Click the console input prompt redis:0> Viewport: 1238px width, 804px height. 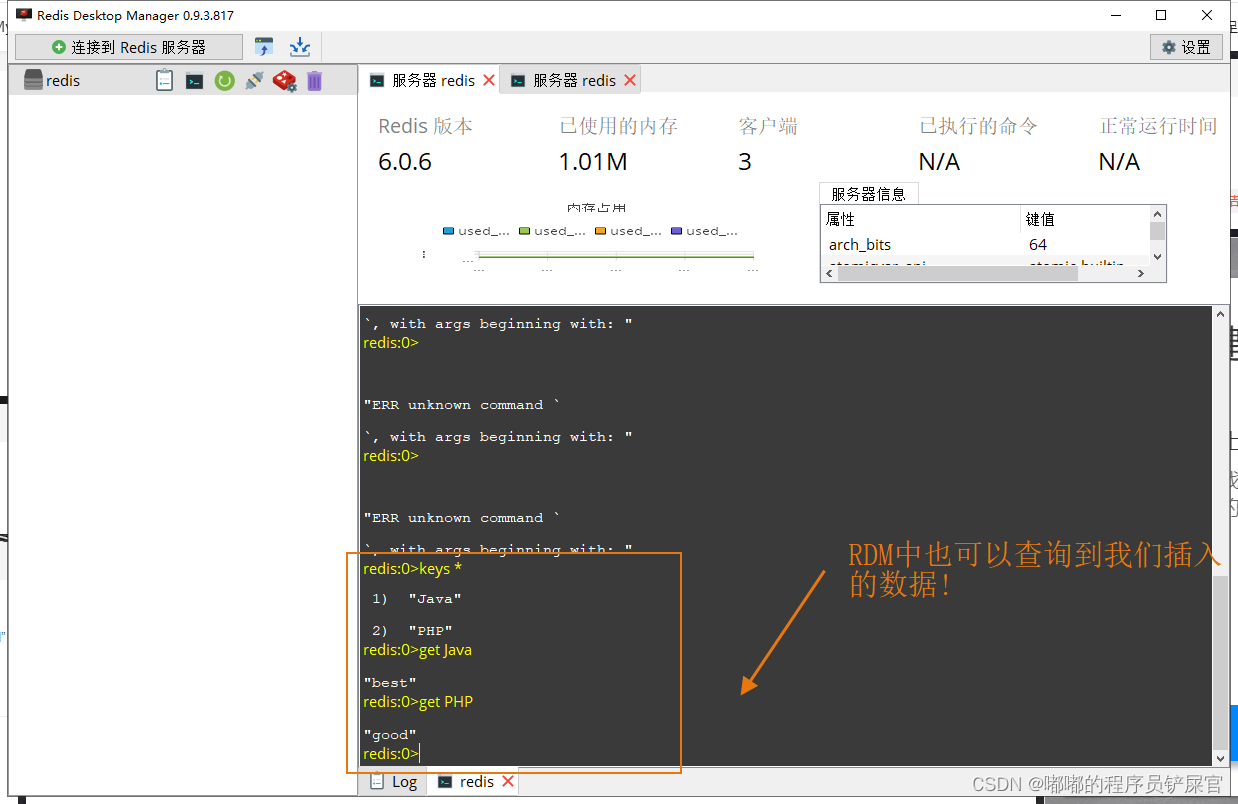[391, 754]
